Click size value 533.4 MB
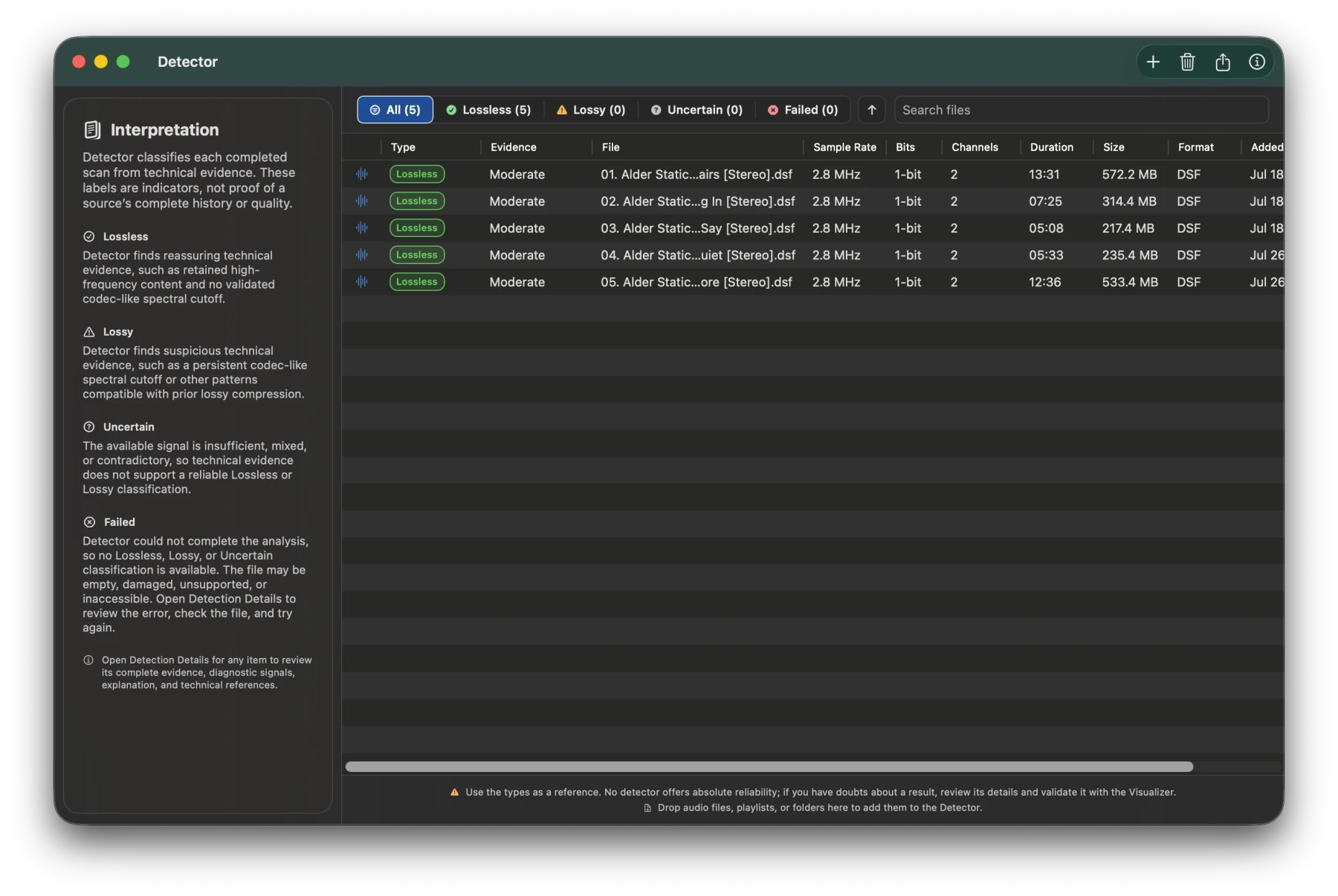This screenshot has width=1338, height=896. pyautogui.click(x=1130, y=282)
